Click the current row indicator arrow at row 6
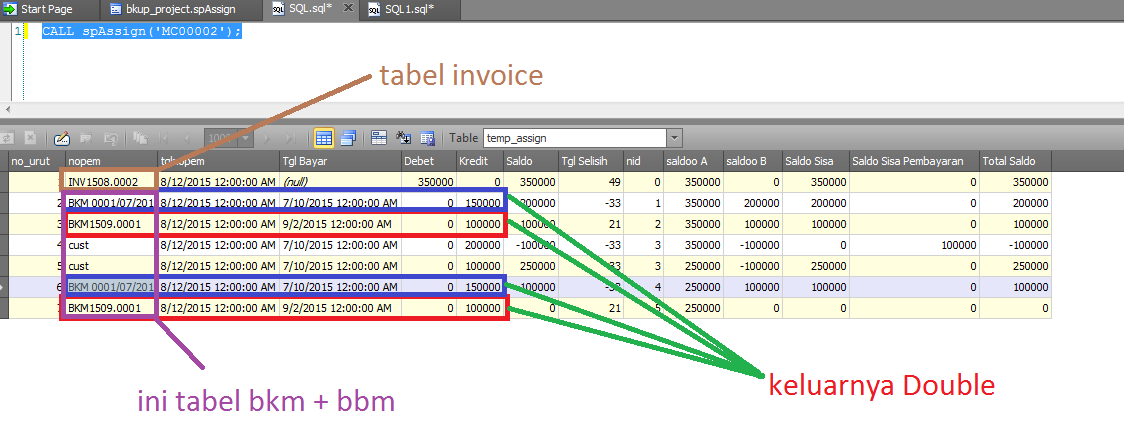The height and width of the screenshot is (445, 1124). (x=4, y=287)
